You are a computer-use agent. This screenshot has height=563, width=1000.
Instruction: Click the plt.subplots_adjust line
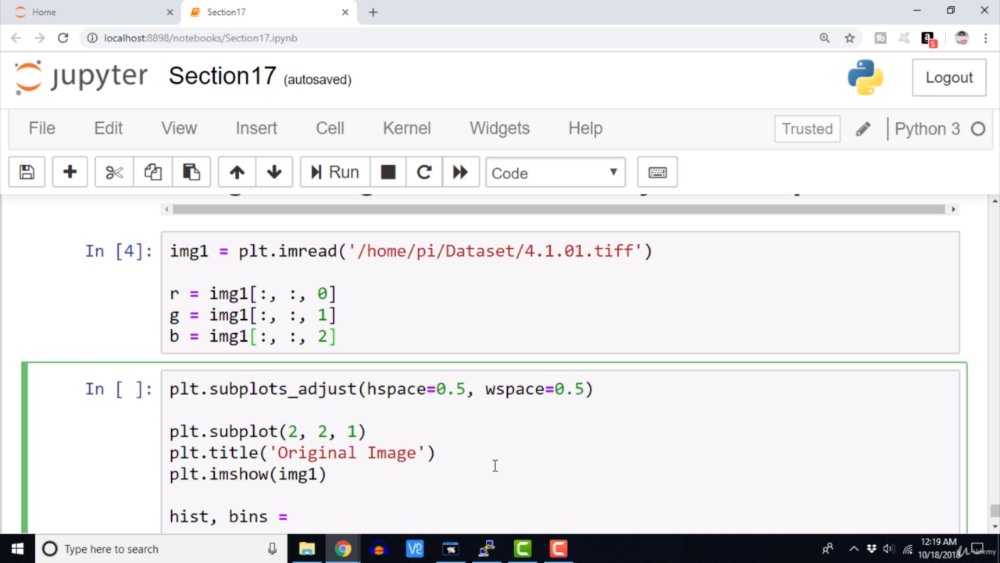click(381, 389)
